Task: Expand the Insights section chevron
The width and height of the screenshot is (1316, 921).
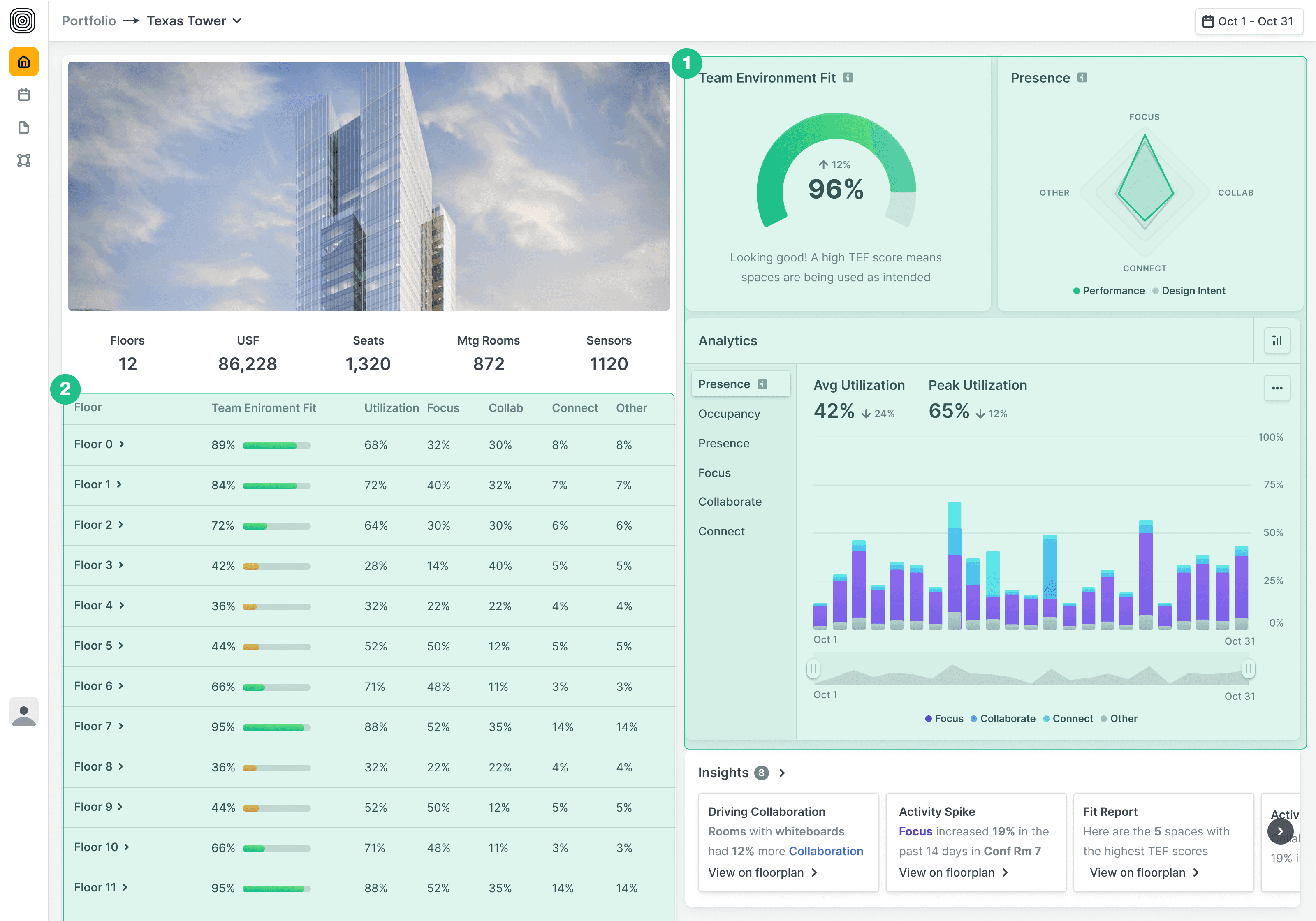Action: pos(782,773)
